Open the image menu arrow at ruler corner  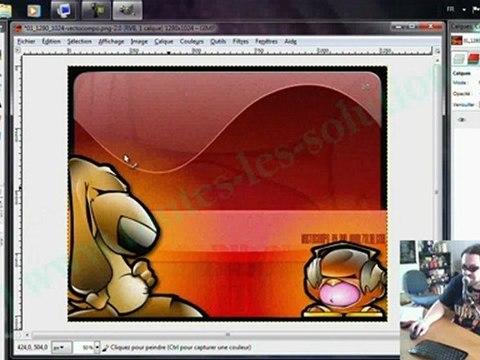tap(19, 50)
